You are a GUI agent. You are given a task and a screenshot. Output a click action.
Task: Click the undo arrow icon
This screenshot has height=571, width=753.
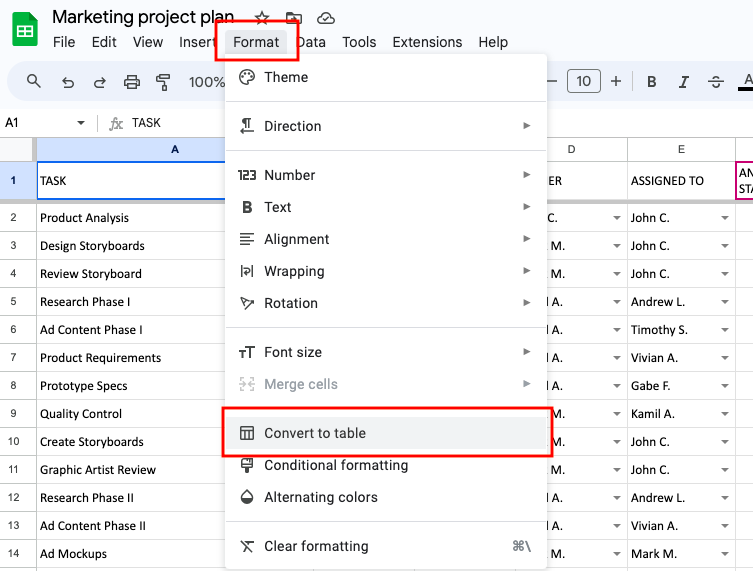67,82
